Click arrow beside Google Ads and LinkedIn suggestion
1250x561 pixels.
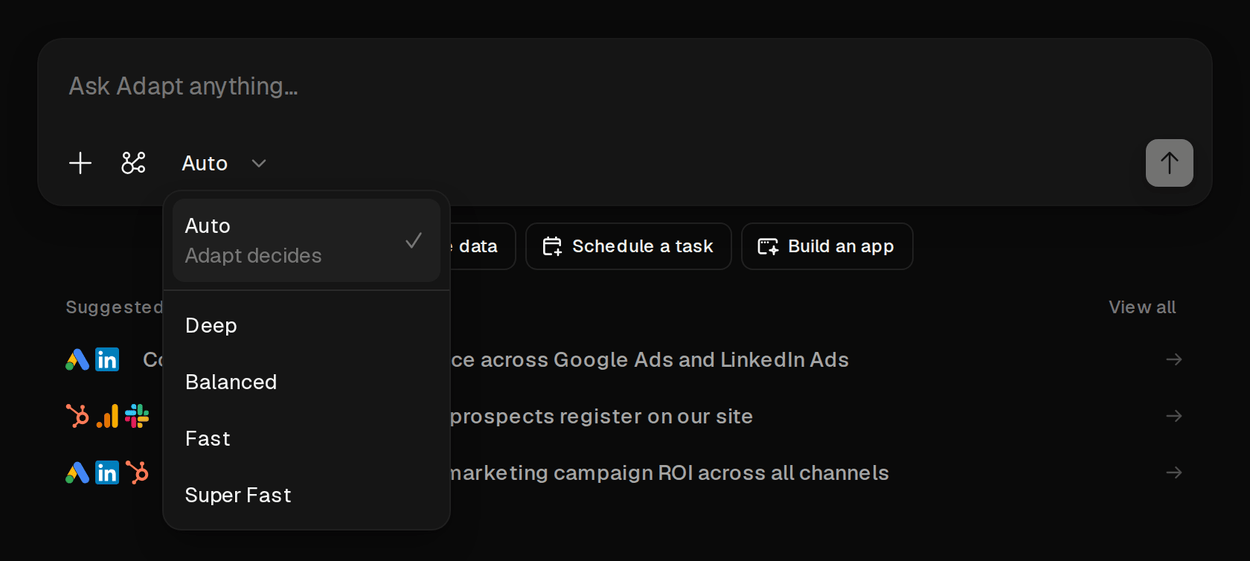click(x=1174, y=359)
